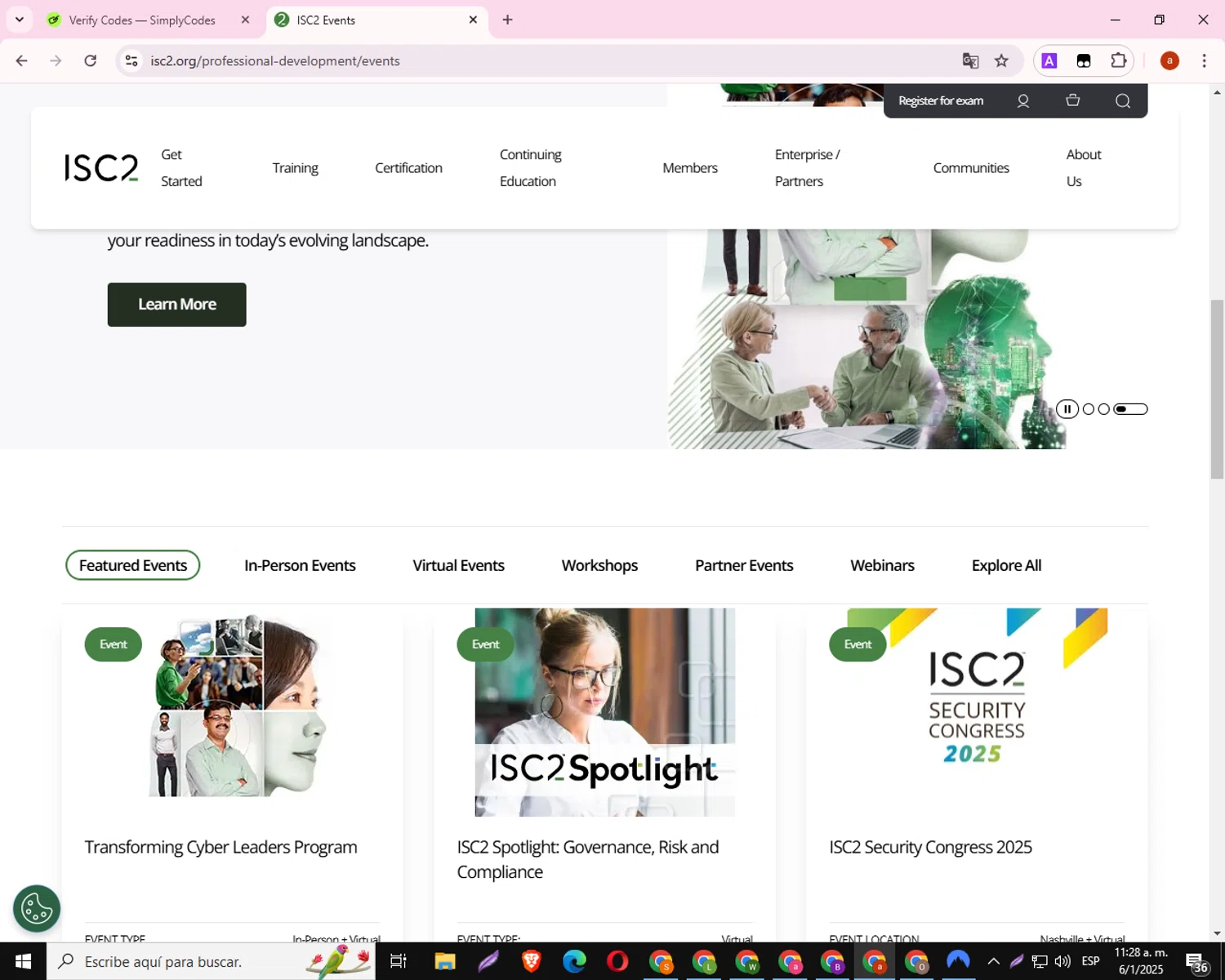This screenshot has height=980, width=1225.
Task: Expand the Communities menu
Action: tap(971, 167)
